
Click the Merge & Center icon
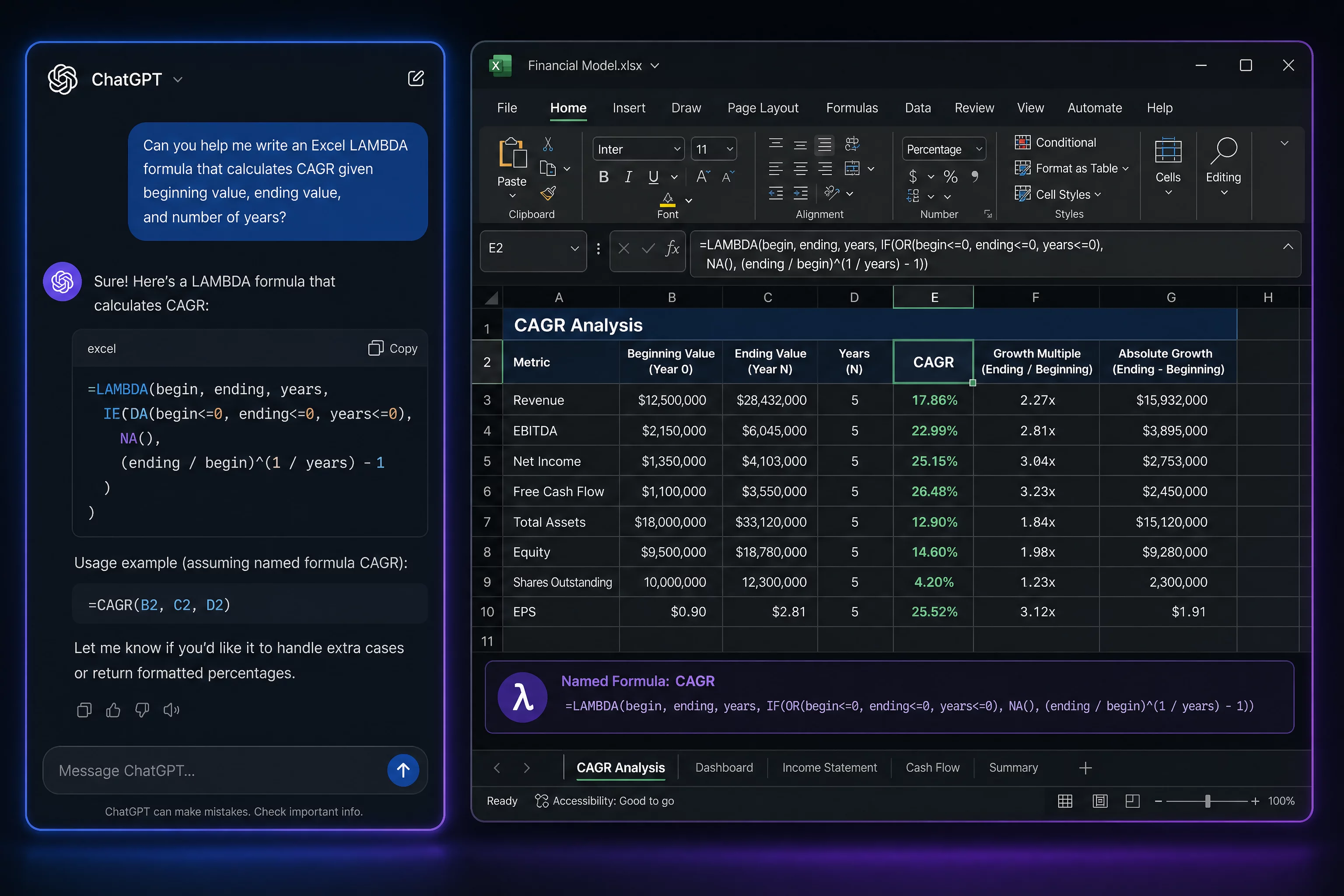click(852, 168)
